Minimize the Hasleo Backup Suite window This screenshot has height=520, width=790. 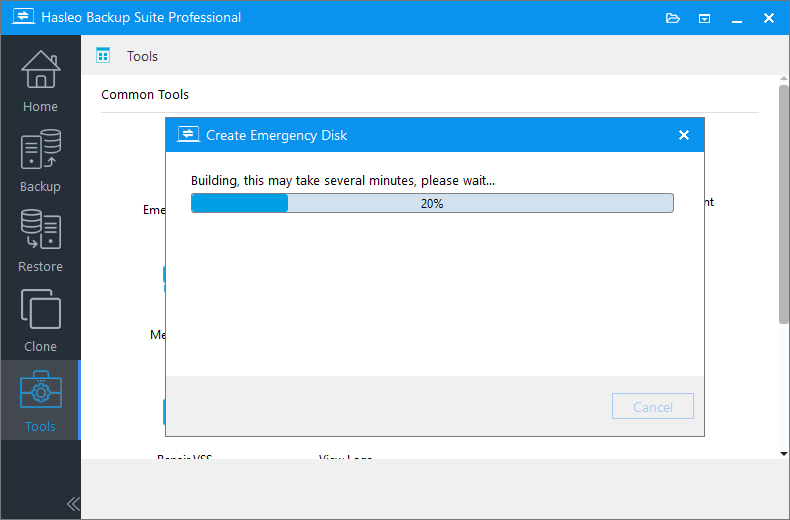pyautogui.click(x=737, y=18)
